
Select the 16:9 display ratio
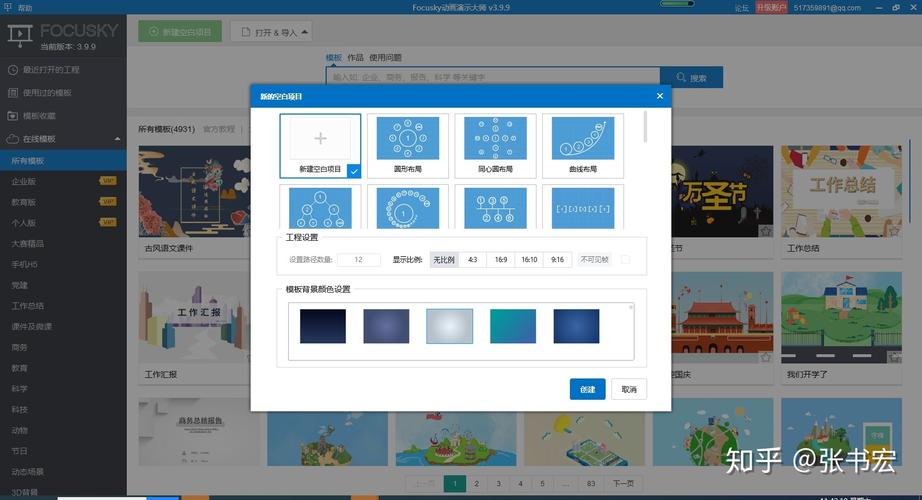(x=501, y=259)
